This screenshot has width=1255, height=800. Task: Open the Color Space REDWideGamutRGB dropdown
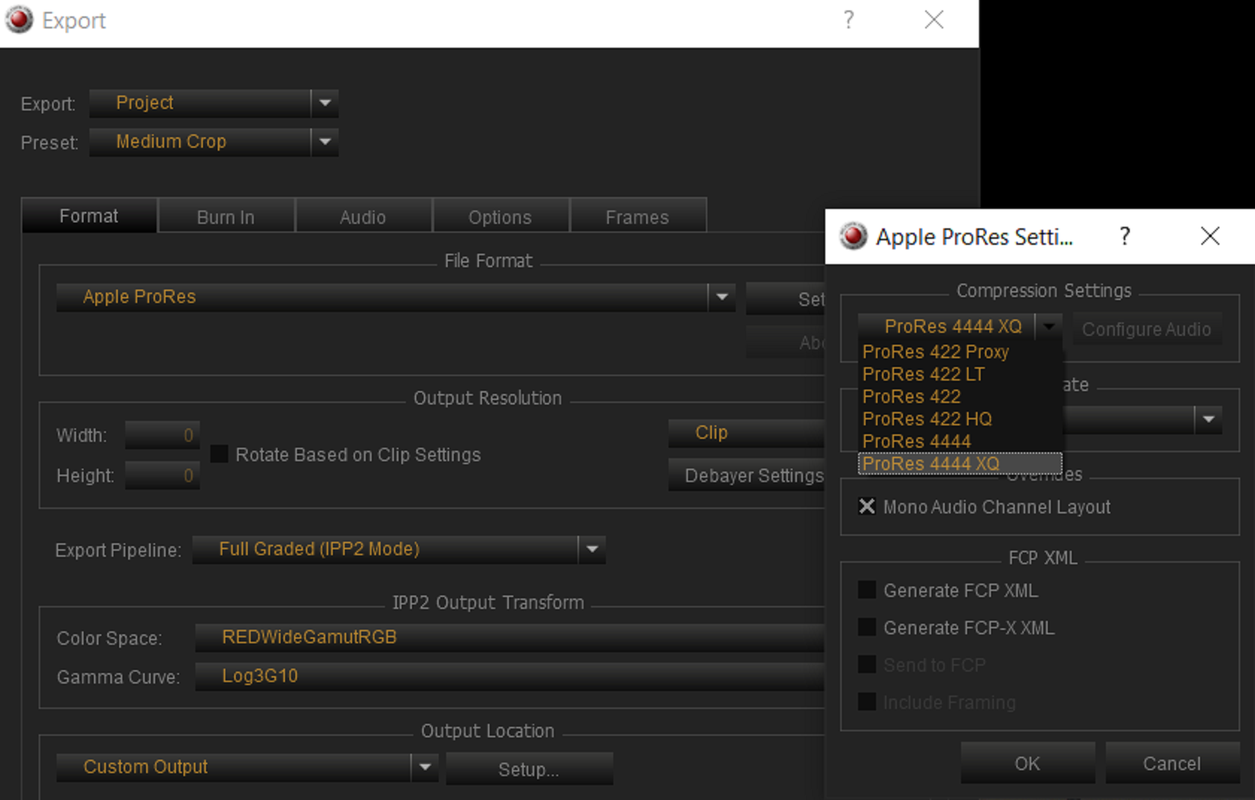(x=509, y=637)
